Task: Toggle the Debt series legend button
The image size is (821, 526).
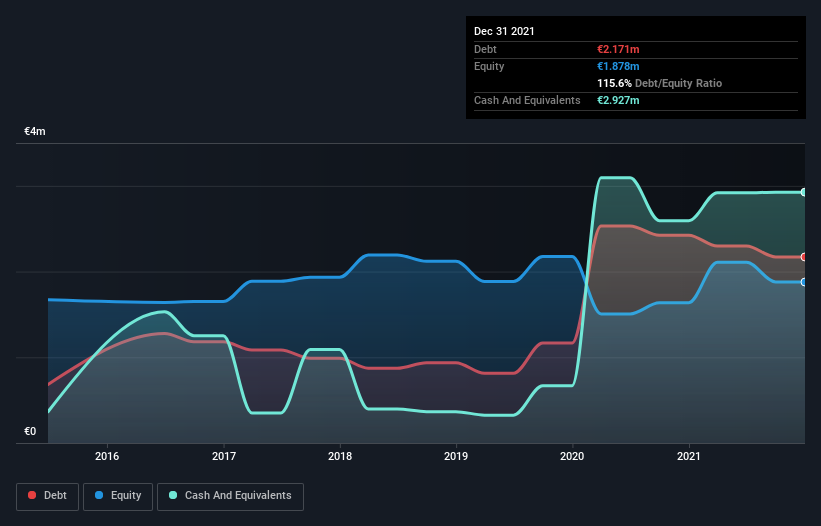Action: tap(48, 496)
